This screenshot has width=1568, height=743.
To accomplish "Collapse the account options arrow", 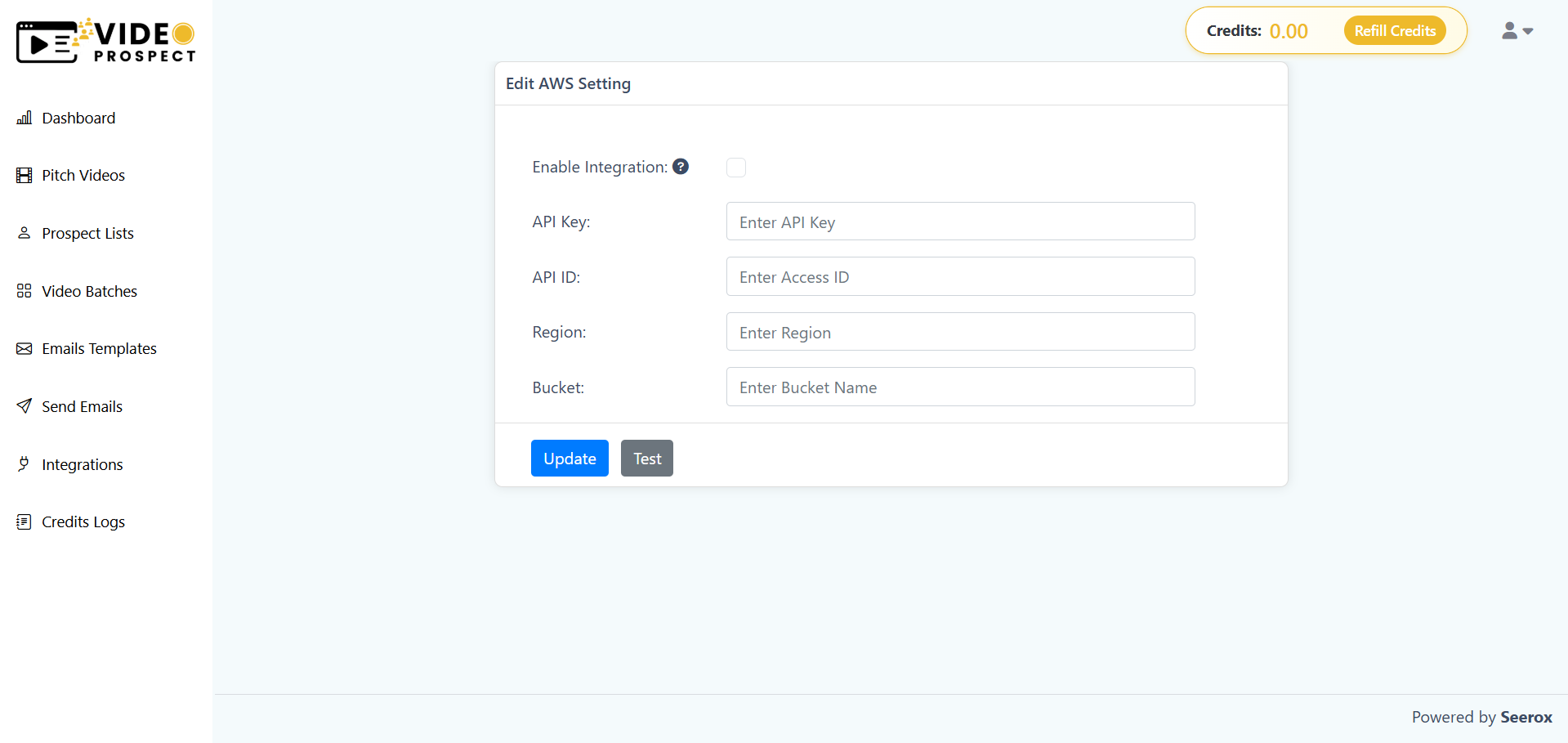I will [1527, 33].
